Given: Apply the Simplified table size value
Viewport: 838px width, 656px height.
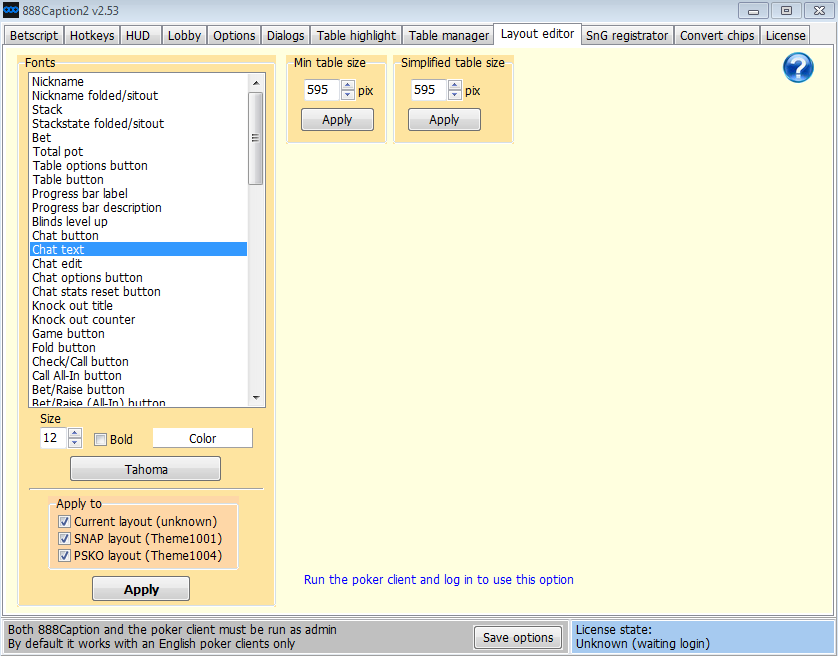Looking at the screenshot, I should click(x=444, y=120).
